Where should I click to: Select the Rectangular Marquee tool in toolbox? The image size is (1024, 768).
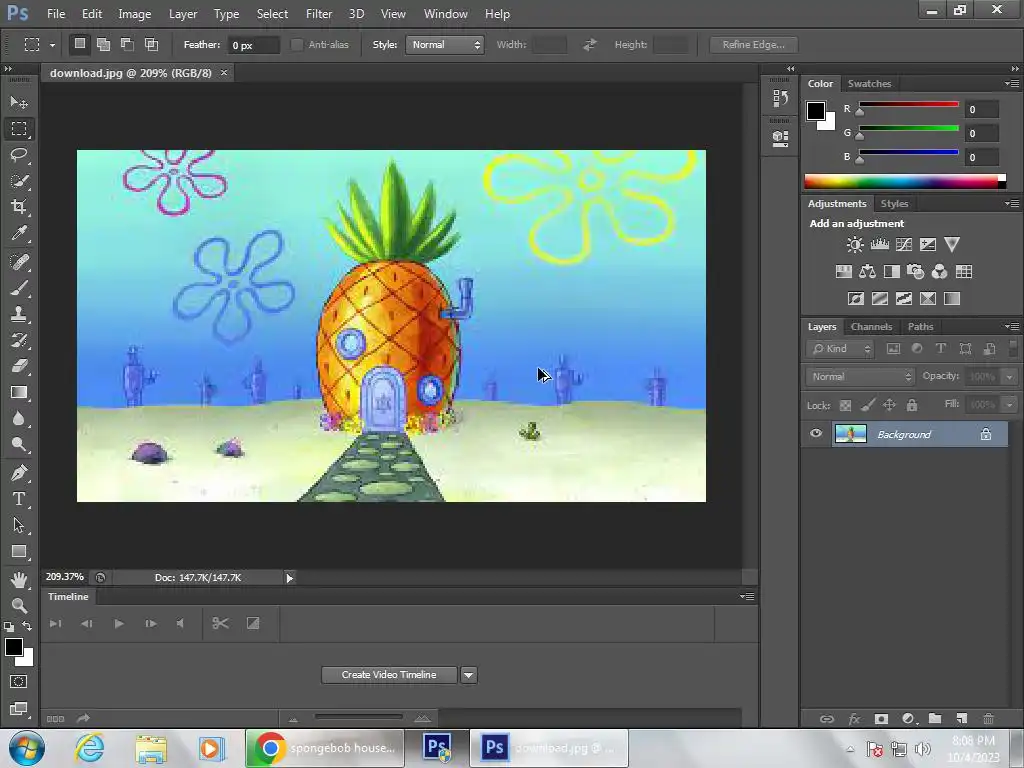[19, 129]
